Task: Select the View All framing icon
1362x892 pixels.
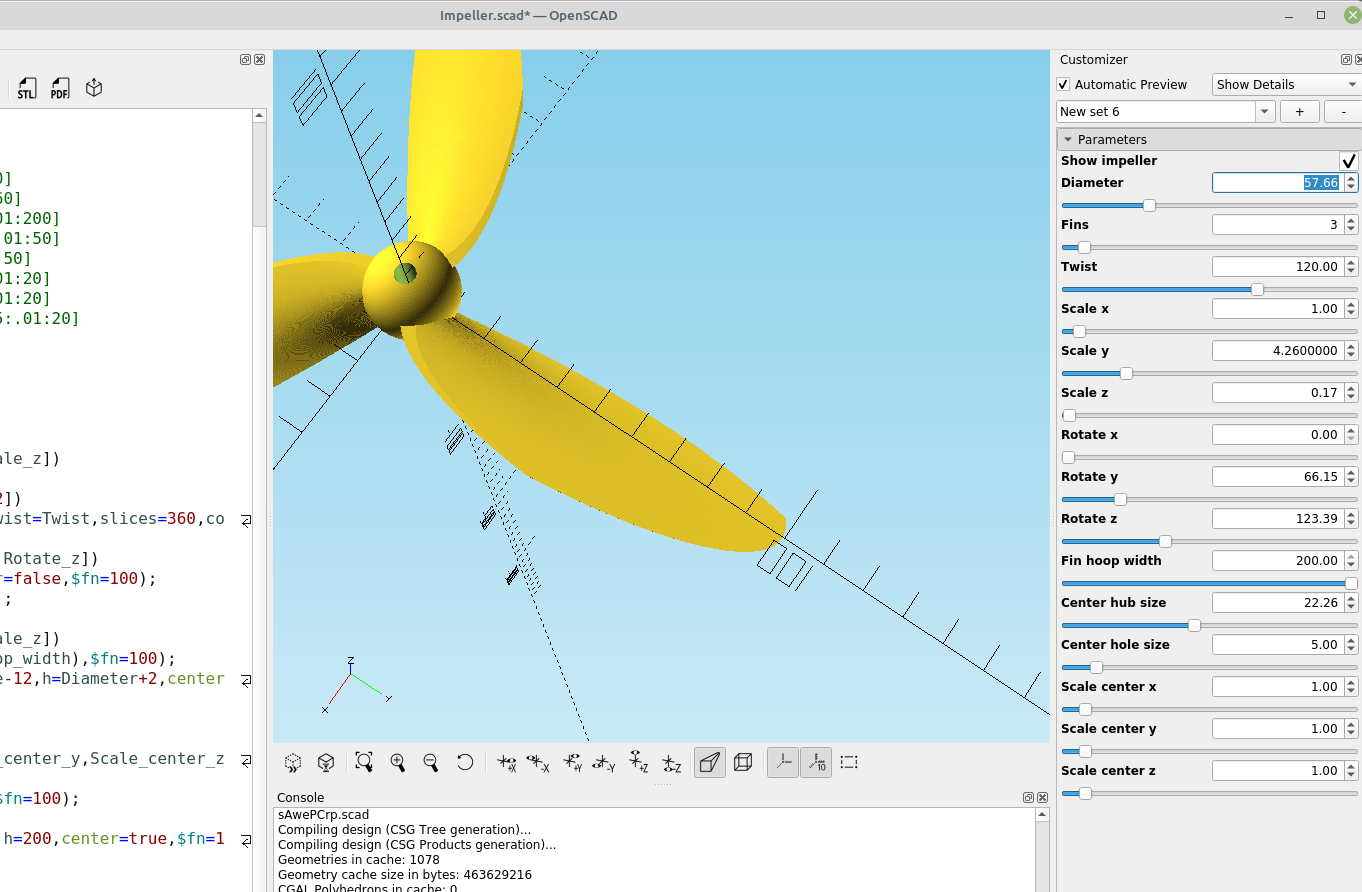Action: tap(363, 762)
